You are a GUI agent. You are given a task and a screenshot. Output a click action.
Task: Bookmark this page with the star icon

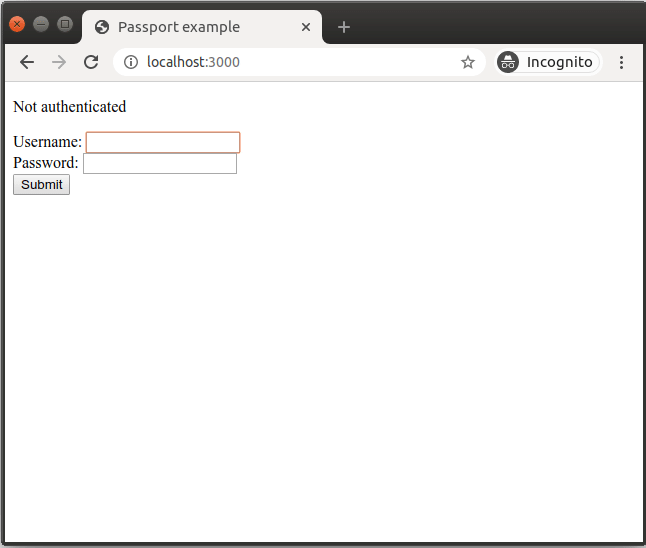coord(467,62)
